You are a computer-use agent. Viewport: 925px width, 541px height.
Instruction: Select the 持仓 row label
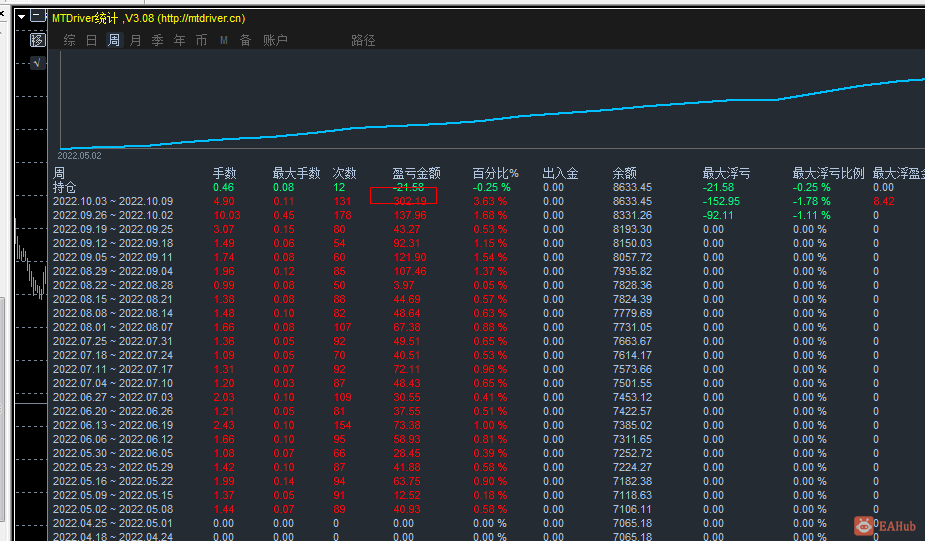(x=65, y=187)
